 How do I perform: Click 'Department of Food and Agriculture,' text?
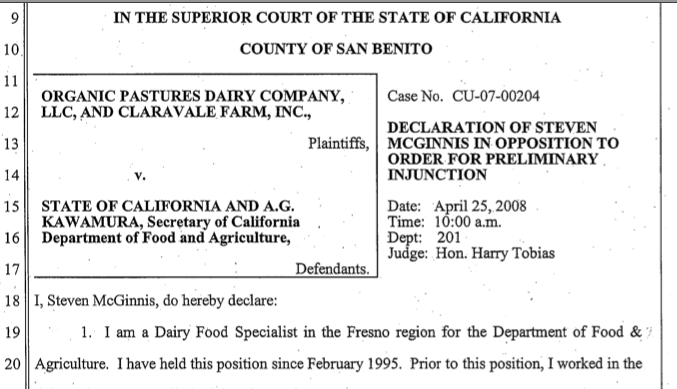[x=166, y=238]
